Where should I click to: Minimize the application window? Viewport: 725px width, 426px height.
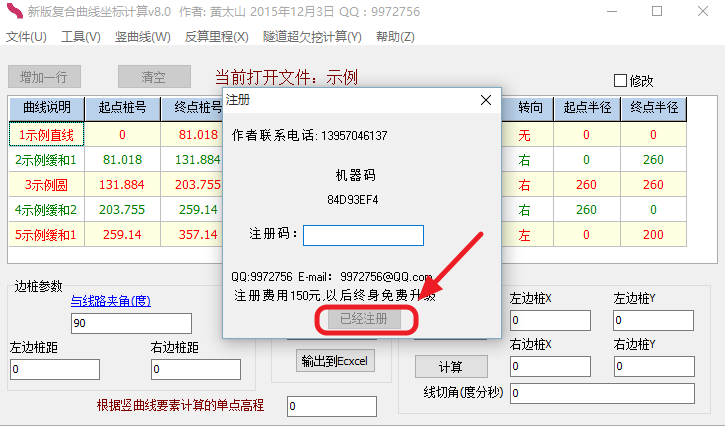tap(612, 11)
